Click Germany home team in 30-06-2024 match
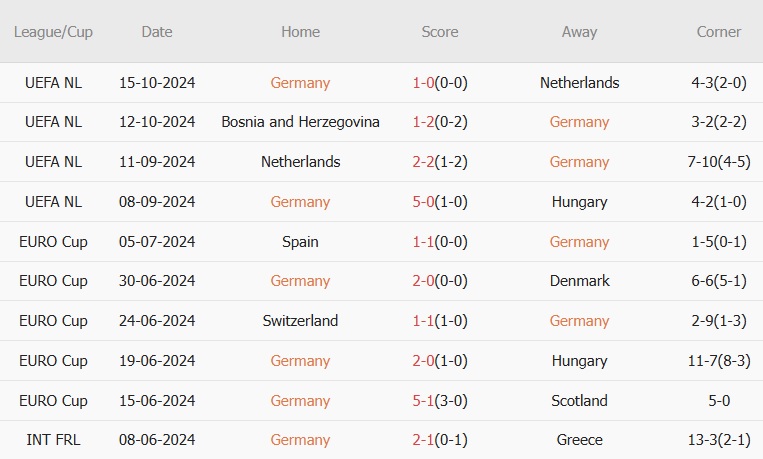Screen dimensions: 763x459 (x=300, y=281)
